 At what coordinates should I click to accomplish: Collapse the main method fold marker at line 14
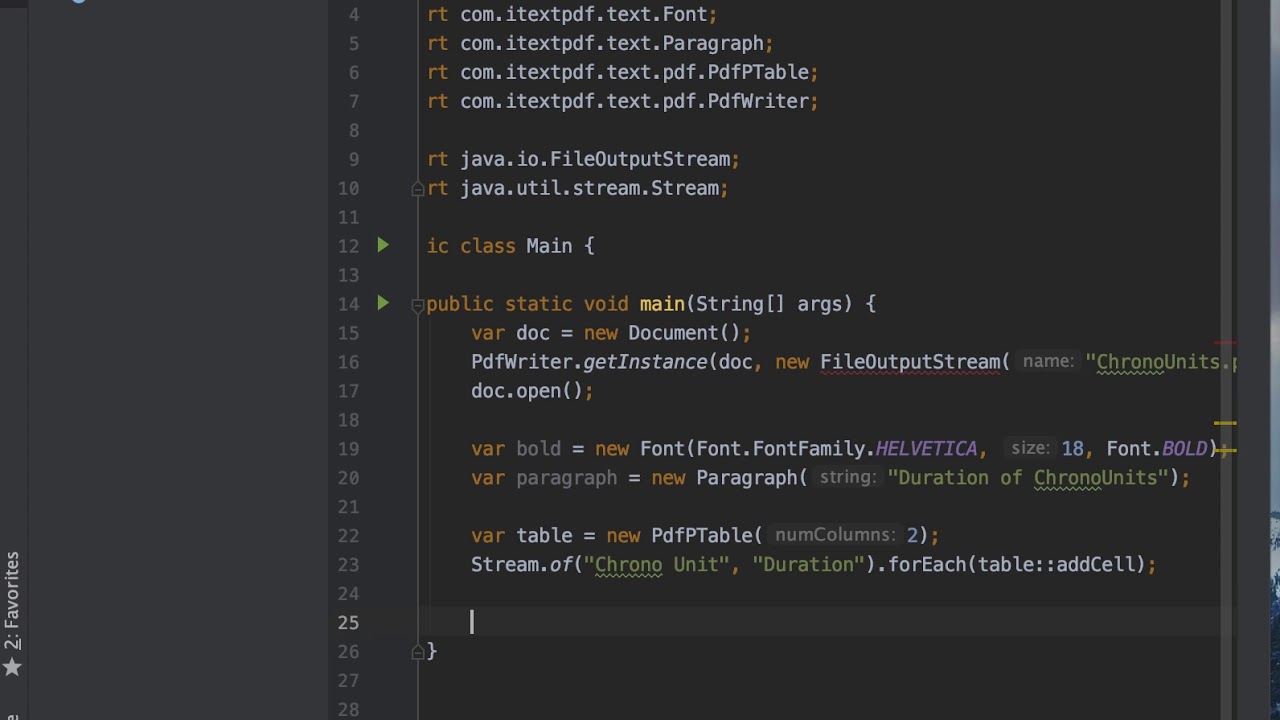(418, 304)
